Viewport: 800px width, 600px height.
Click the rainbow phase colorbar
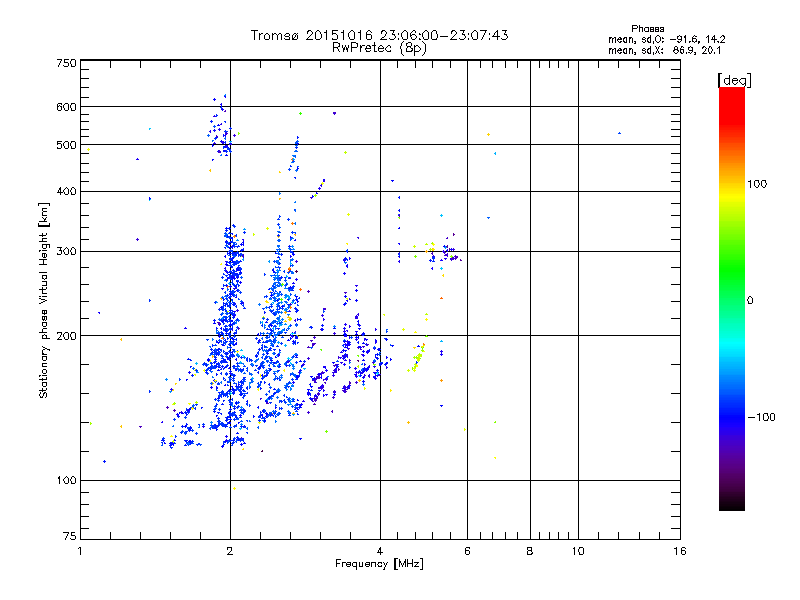[x=732, y=298]
